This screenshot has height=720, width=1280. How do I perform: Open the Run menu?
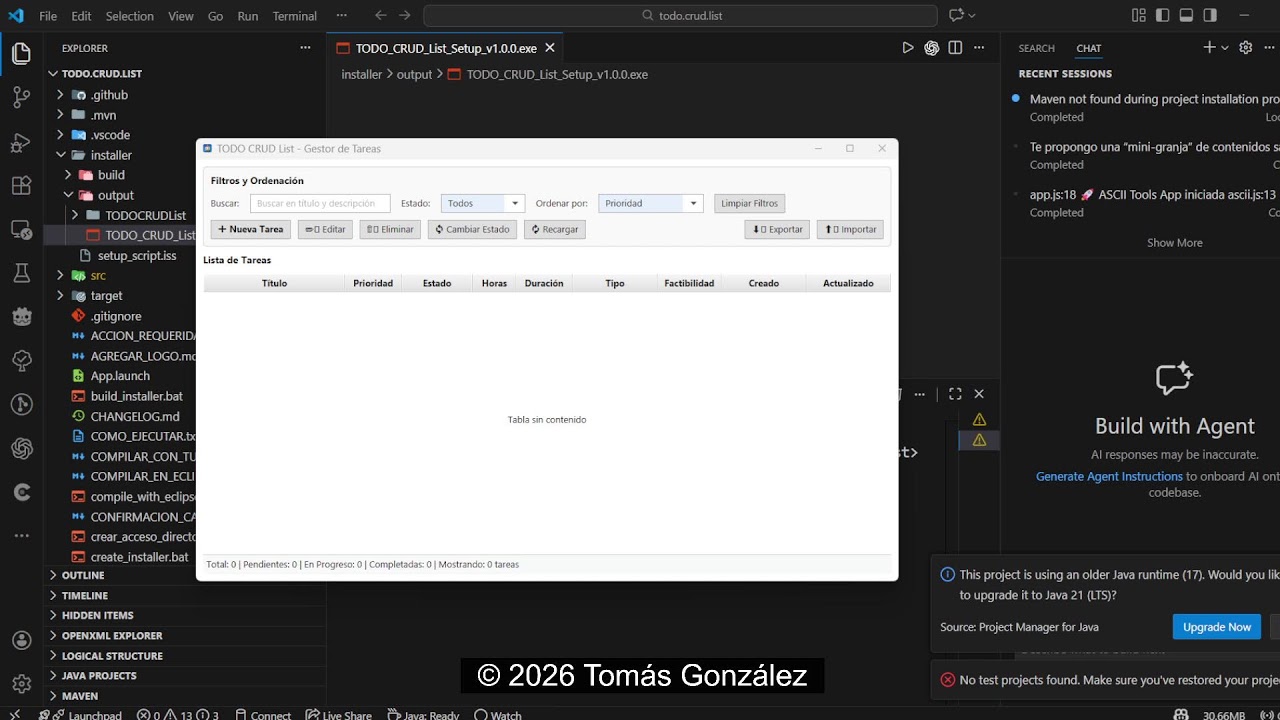248,16
